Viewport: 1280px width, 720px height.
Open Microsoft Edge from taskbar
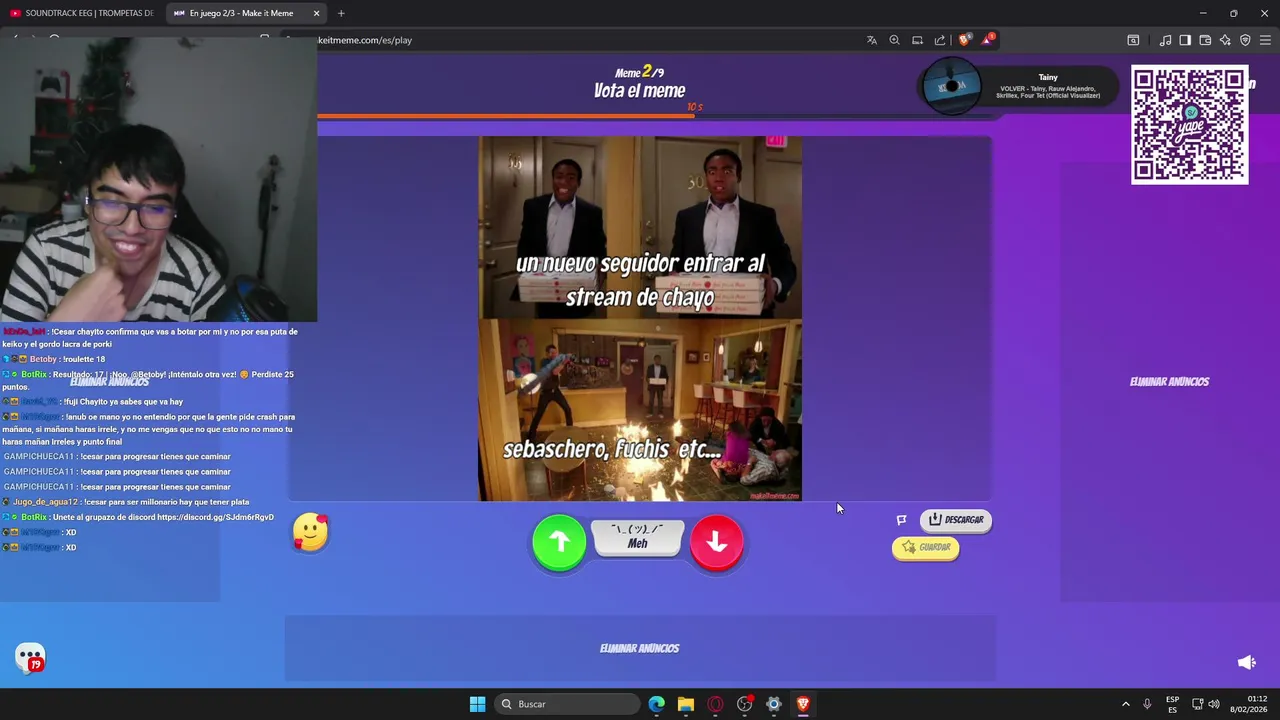pyautogui.click(x=656, y=704)
